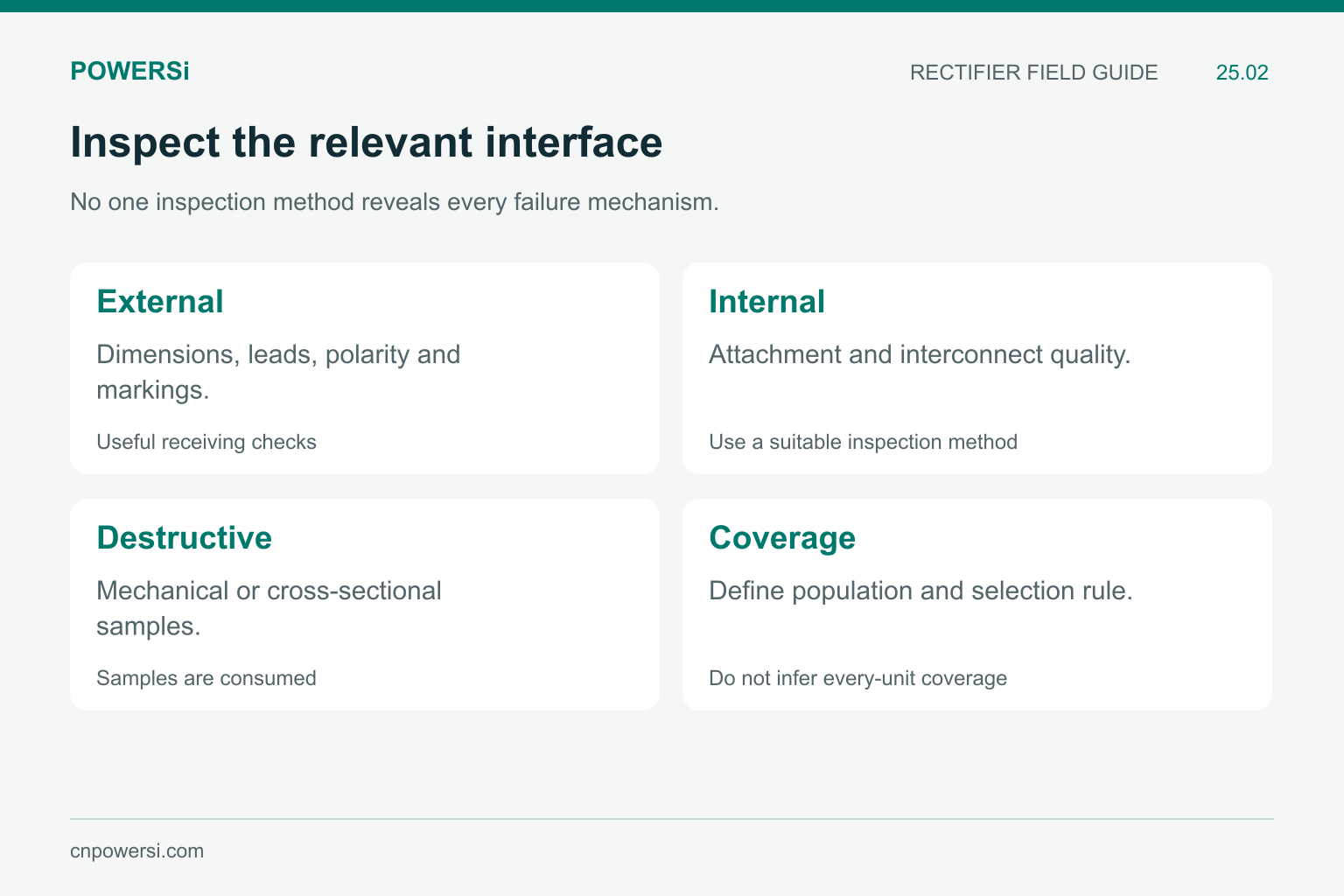The image size is (1344, 896).
Task: Select the Destructive card heading
Action: (x=184, y=538)
